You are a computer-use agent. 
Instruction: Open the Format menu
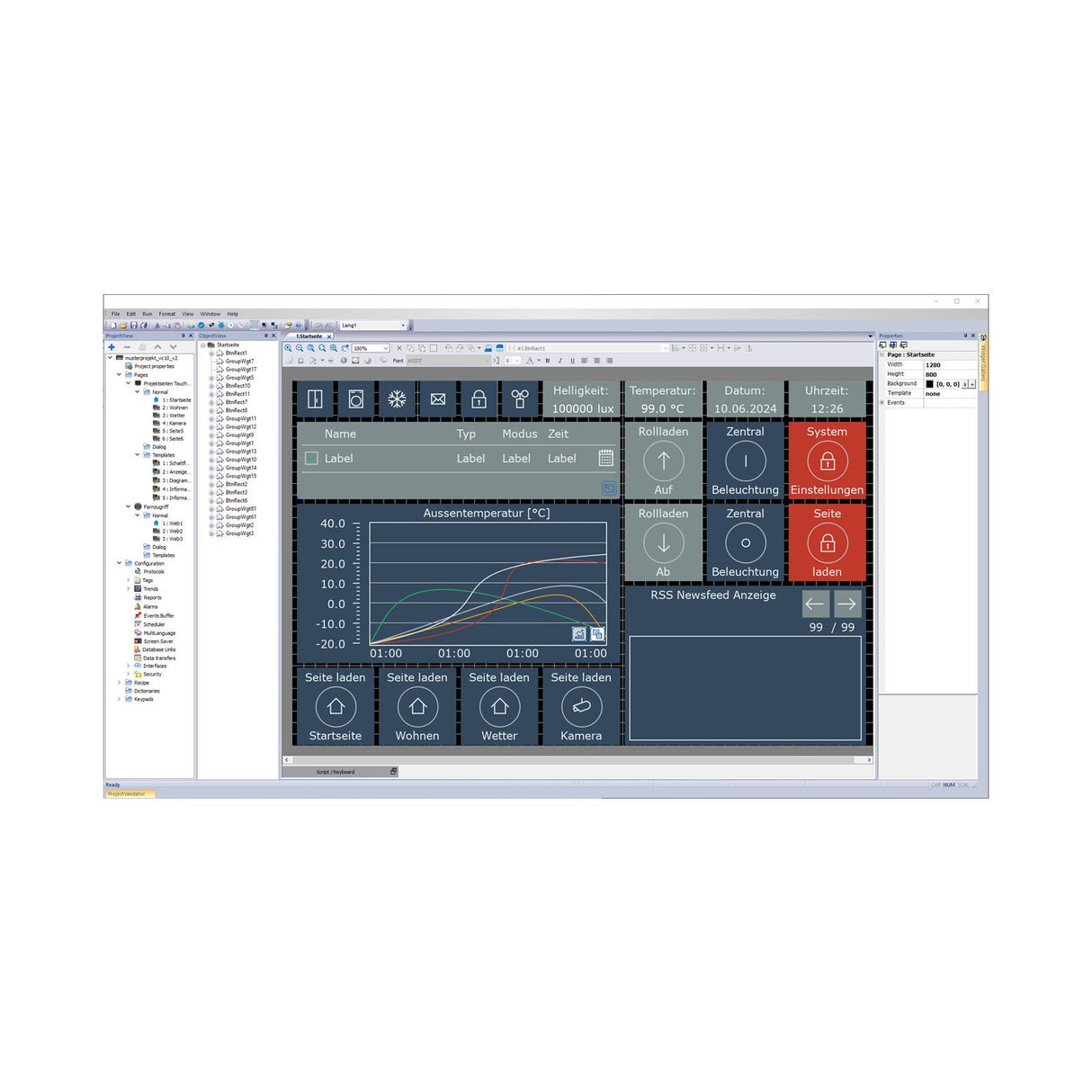click(166, 313)
